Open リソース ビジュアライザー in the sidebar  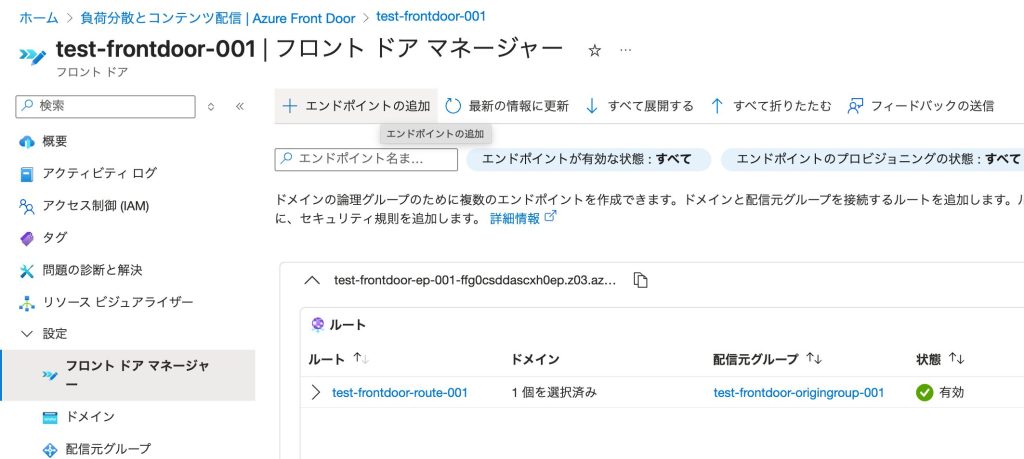117,302
